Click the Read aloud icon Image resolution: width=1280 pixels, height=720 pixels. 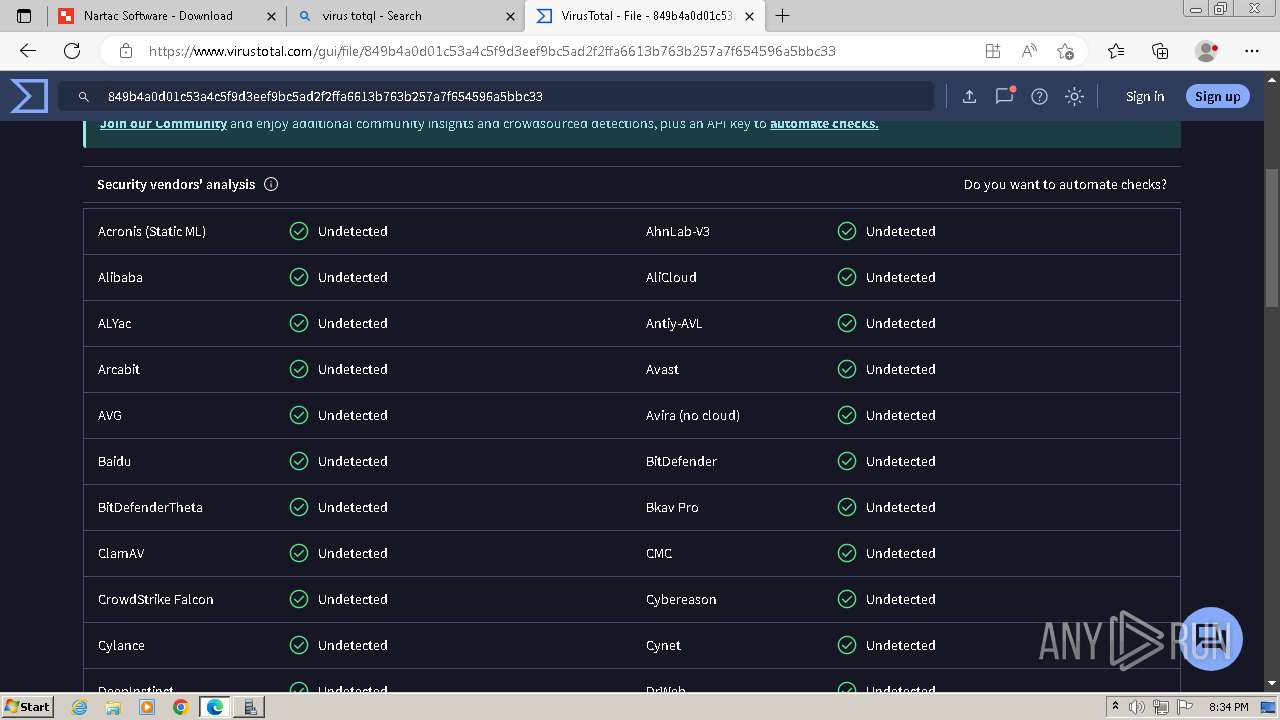click(1029, 51)
